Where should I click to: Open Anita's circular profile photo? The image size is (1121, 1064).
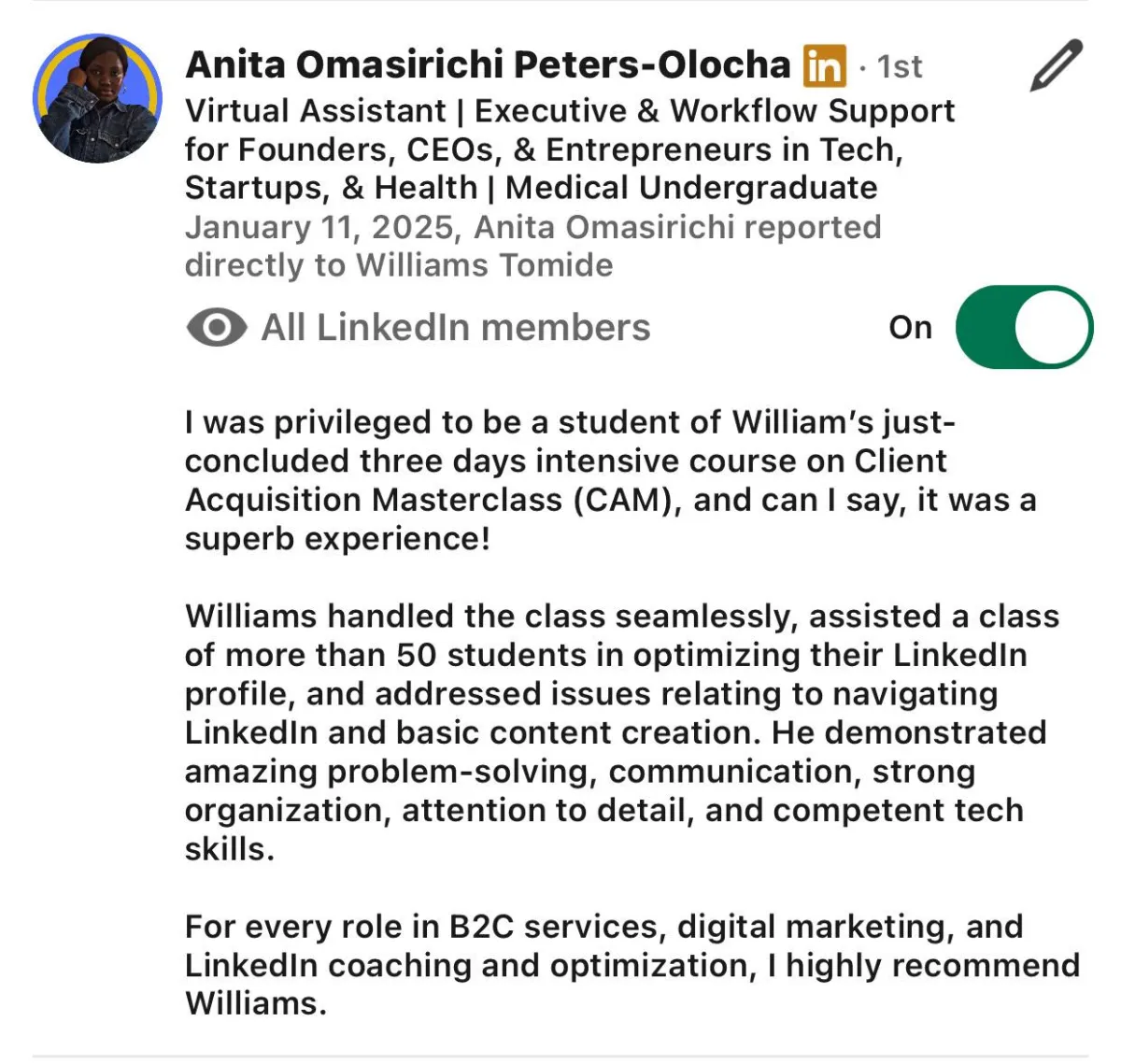click(x=97, y=99)
